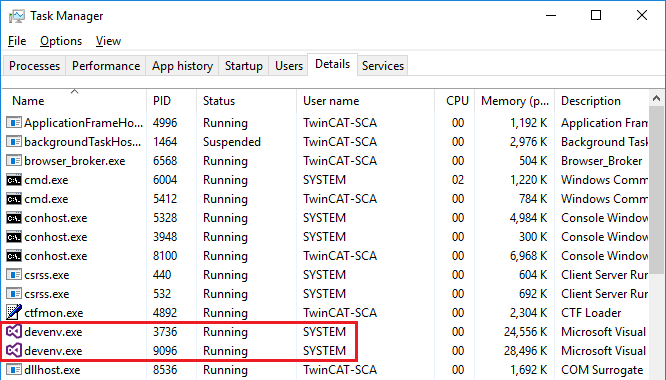
Task: Click icon of csrss.exe with PID 532
Action: [14, 294]
